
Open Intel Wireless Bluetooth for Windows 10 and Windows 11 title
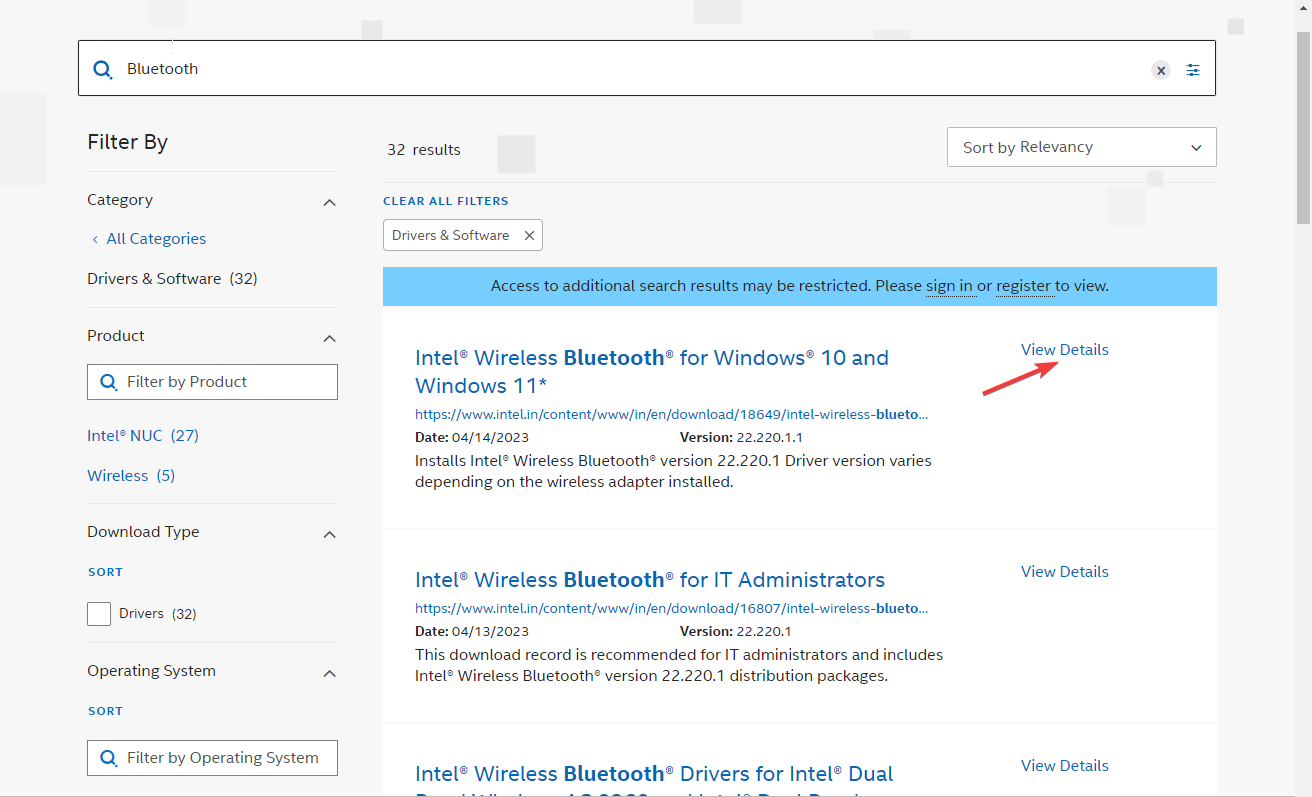652,371
